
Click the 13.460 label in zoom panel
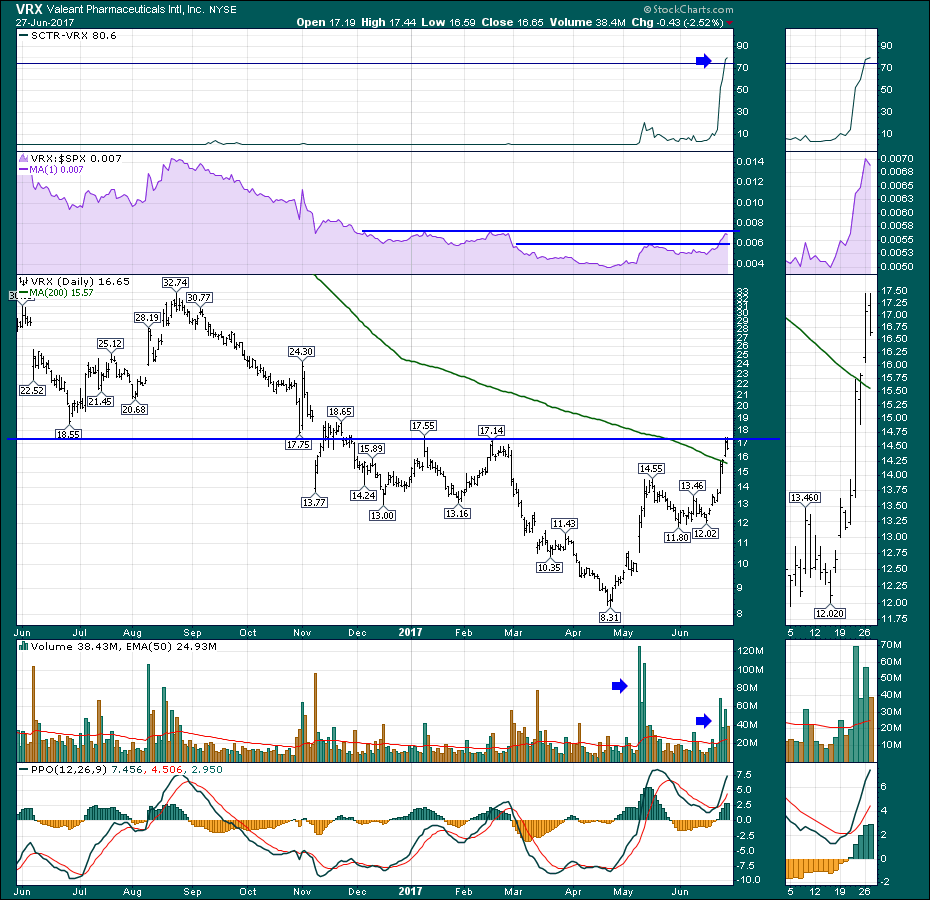805,498
